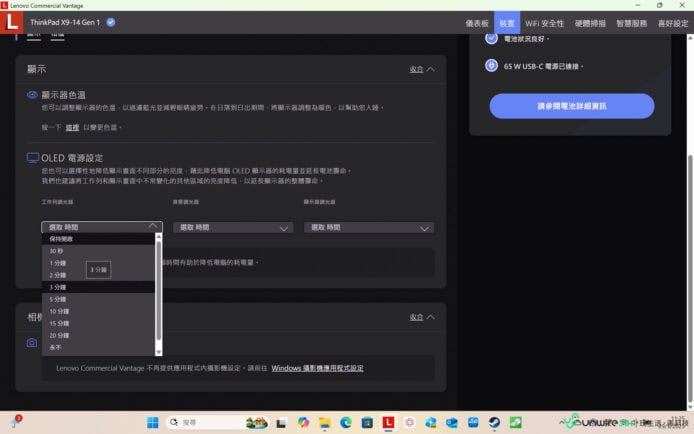Click the eye icon next to 顯示器色溫
Image resolution: width=694 pixels, height=434 pixels.
32,95
